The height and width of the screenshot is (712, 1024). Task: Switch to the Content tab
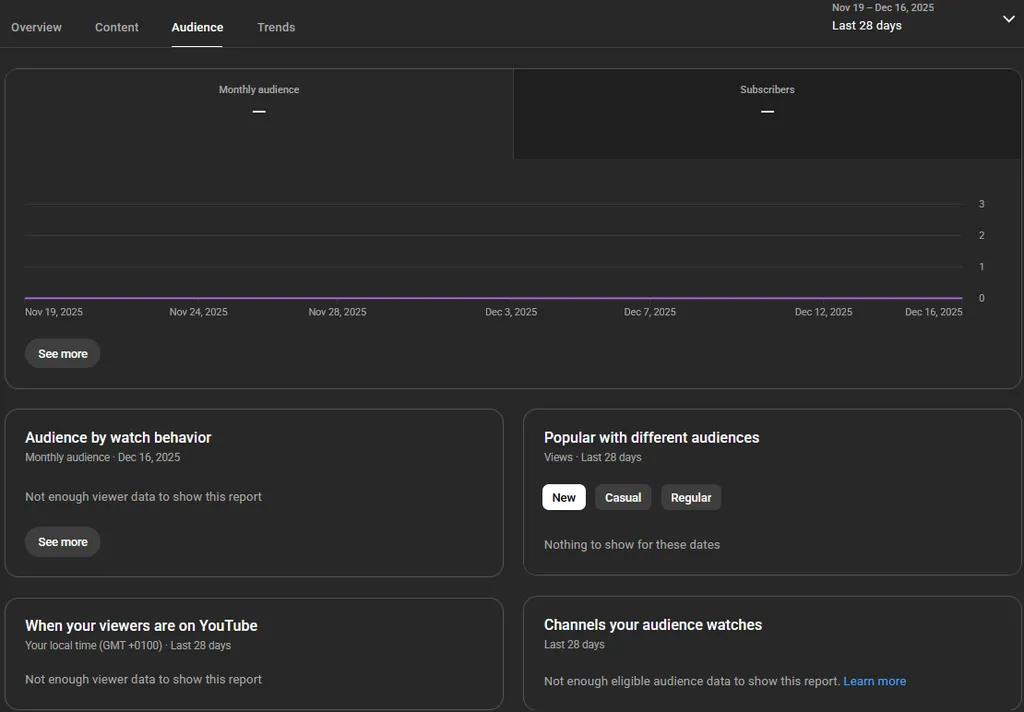click(x=117, y=27)
